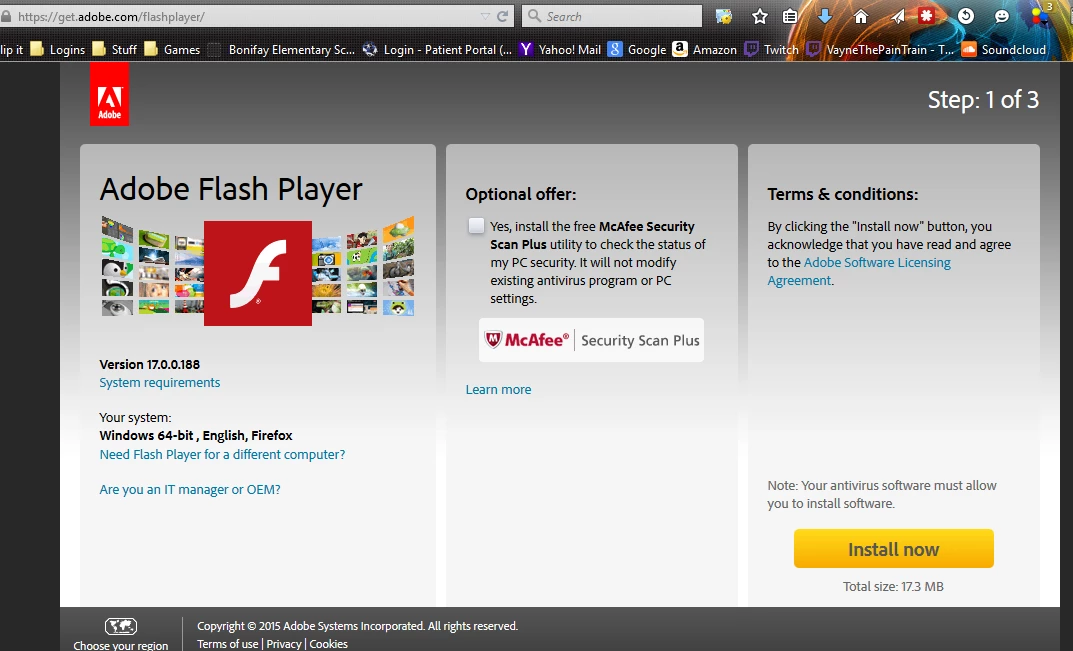The height and width of the screenshot is (651, 1073).
Task: Open the Privacy footer link
Action: coord(284,644)
